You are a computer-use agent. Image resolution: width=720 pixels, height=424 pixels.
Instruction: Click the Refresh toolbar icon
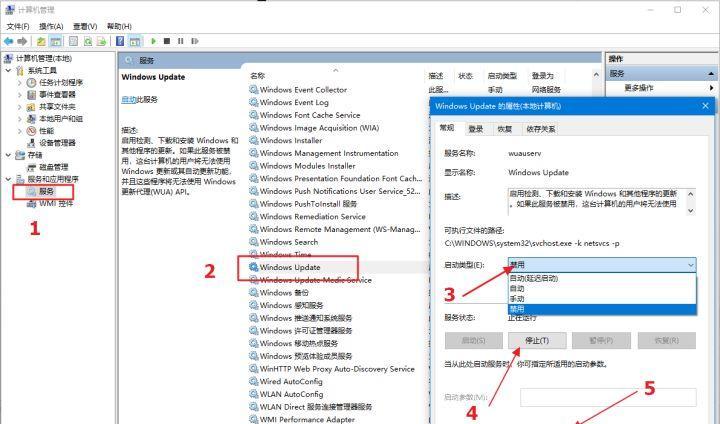(x=87, y=41)
